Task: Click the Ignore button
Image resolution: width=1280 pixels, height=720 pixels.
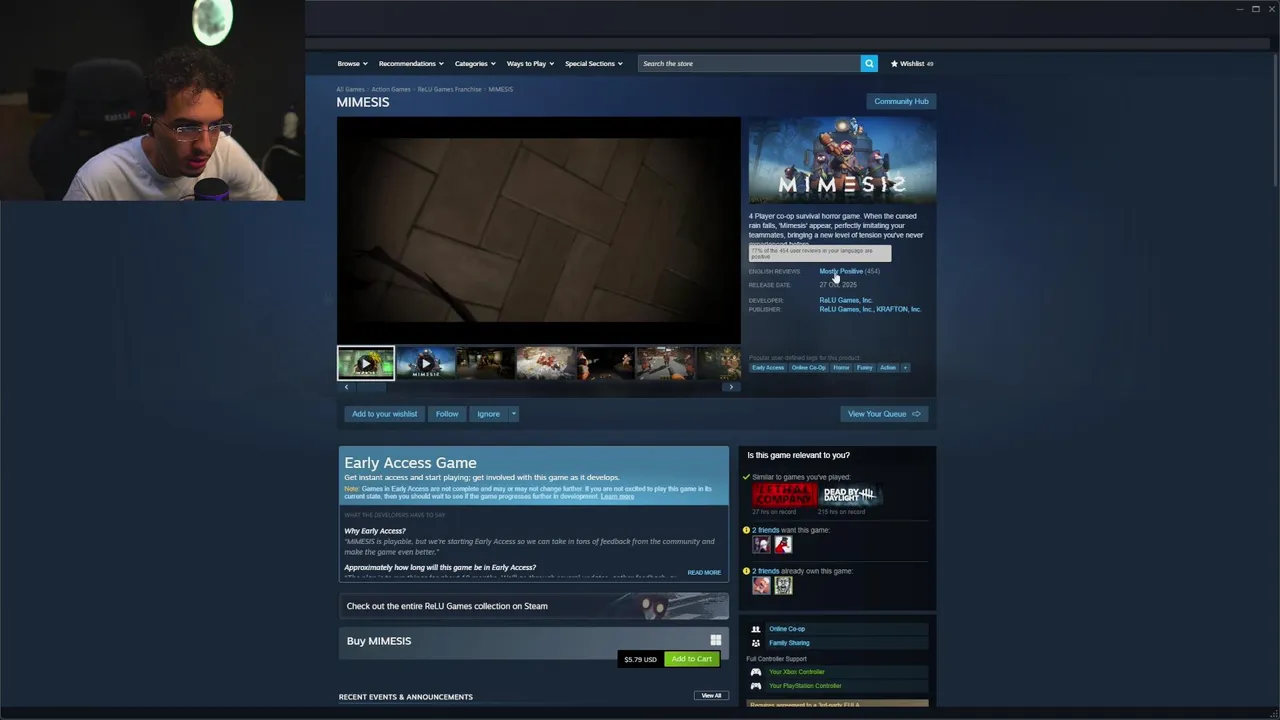Action: point(488,414)
